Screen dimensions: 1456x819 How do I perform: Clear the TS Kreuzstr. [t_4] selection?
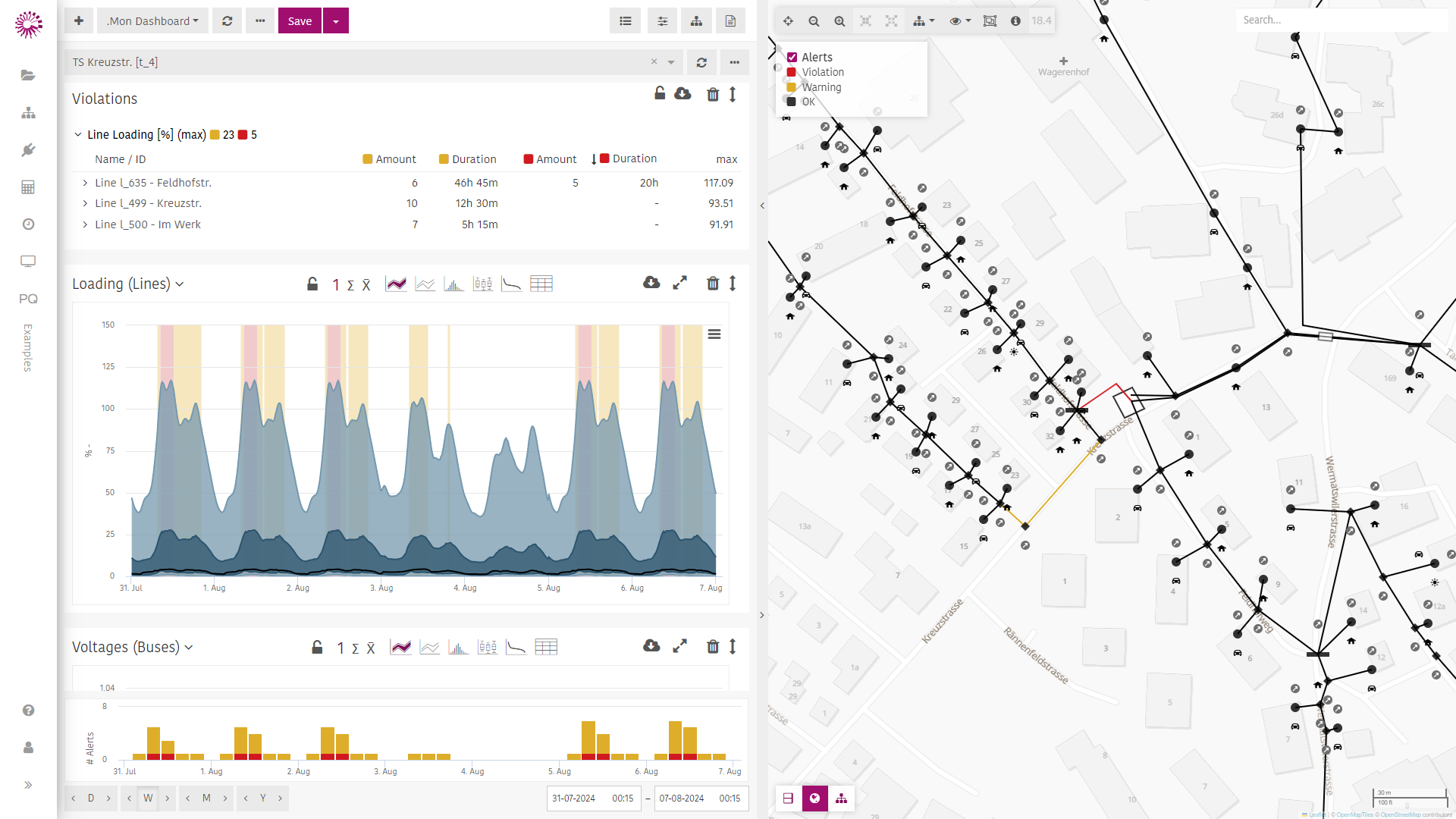click(654, 61)
